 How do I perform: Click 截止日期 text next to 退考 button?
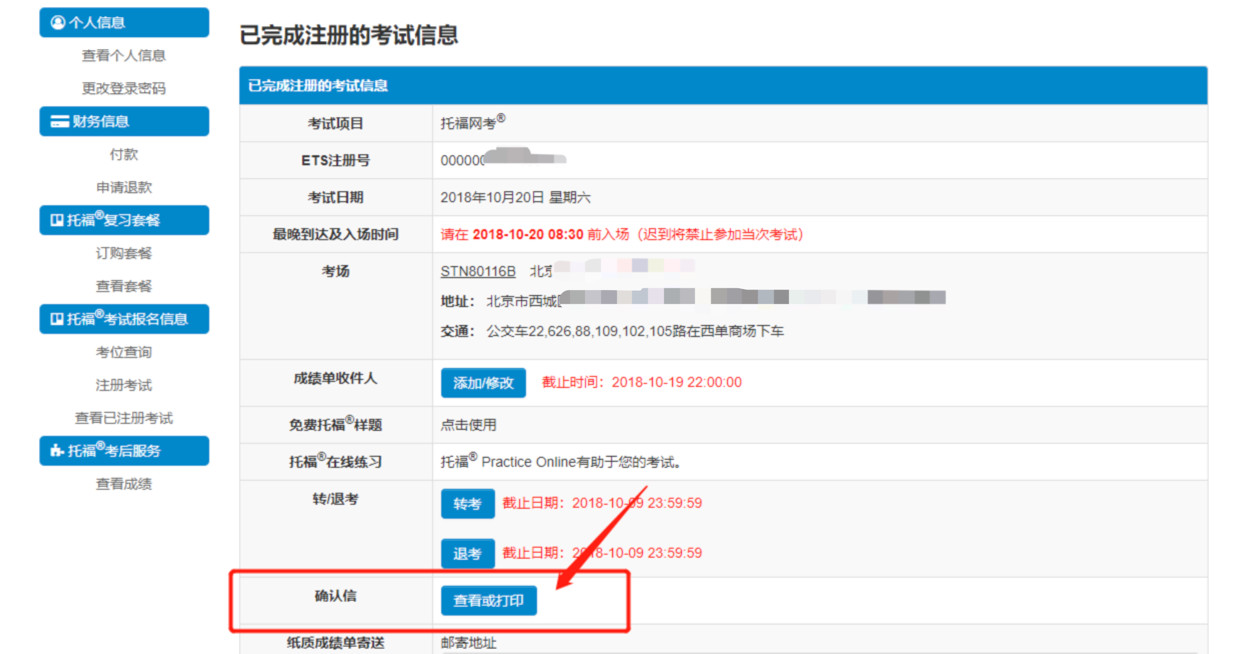602,553
